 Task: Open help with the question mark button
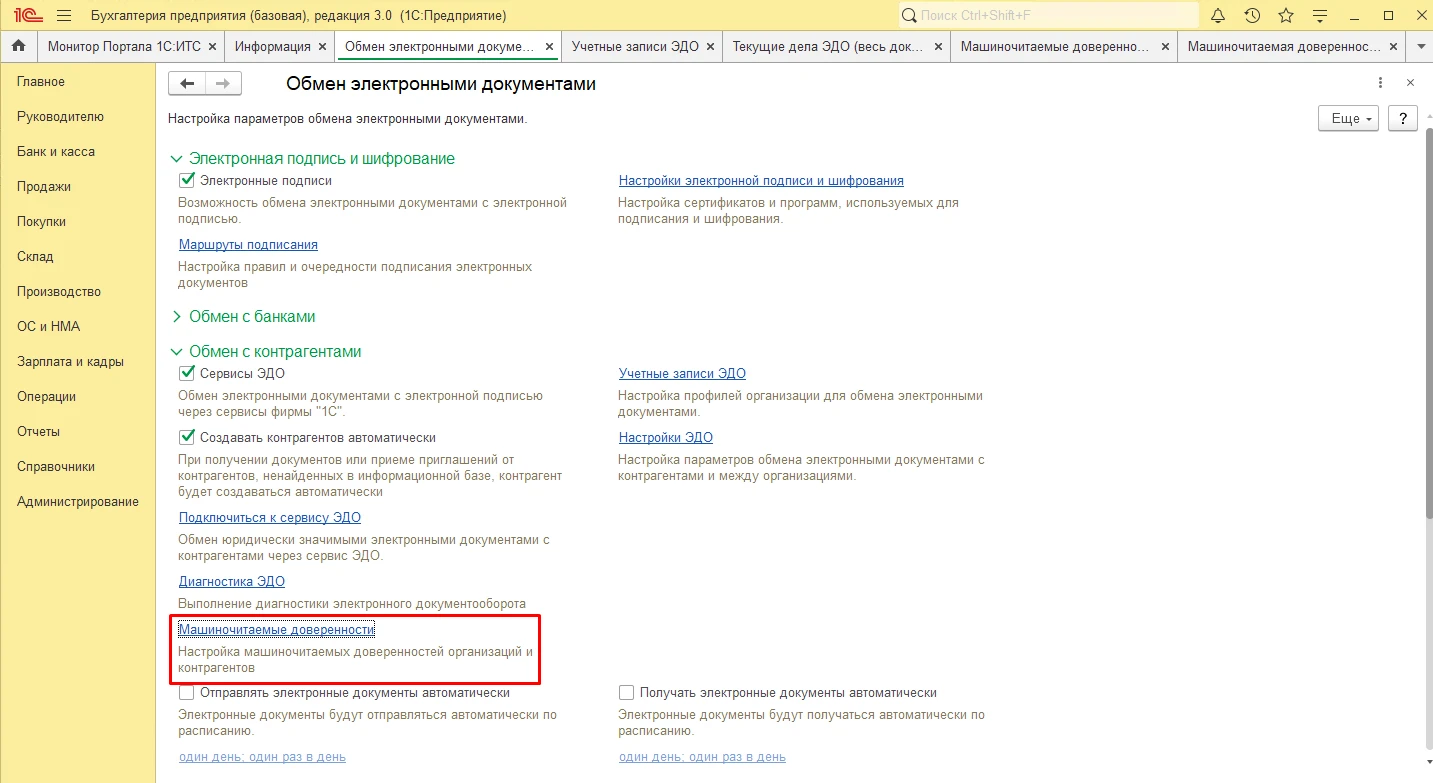coord(1403,118)
